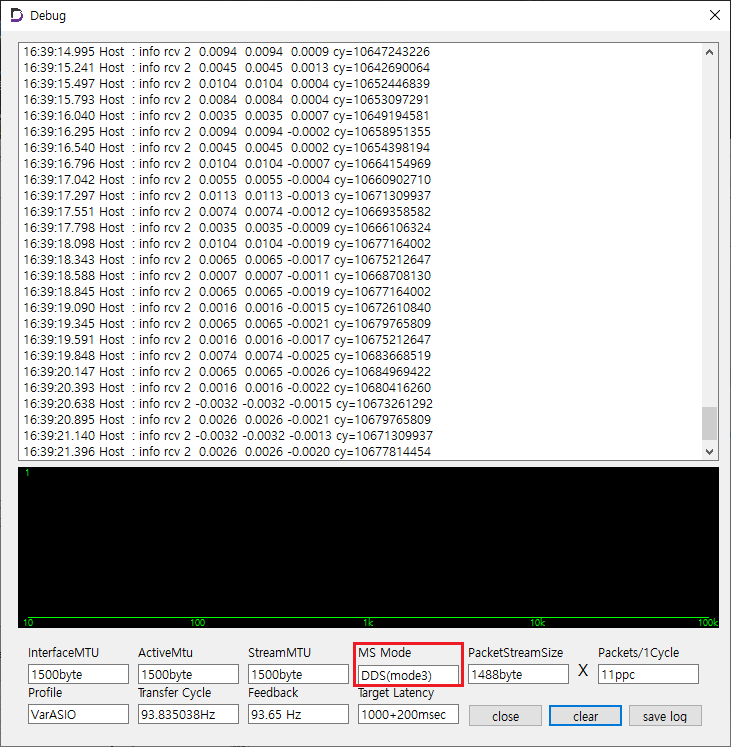Click the Debug window app icon
The height and width of the screenshot is (747, 731).
coord(16,16)
